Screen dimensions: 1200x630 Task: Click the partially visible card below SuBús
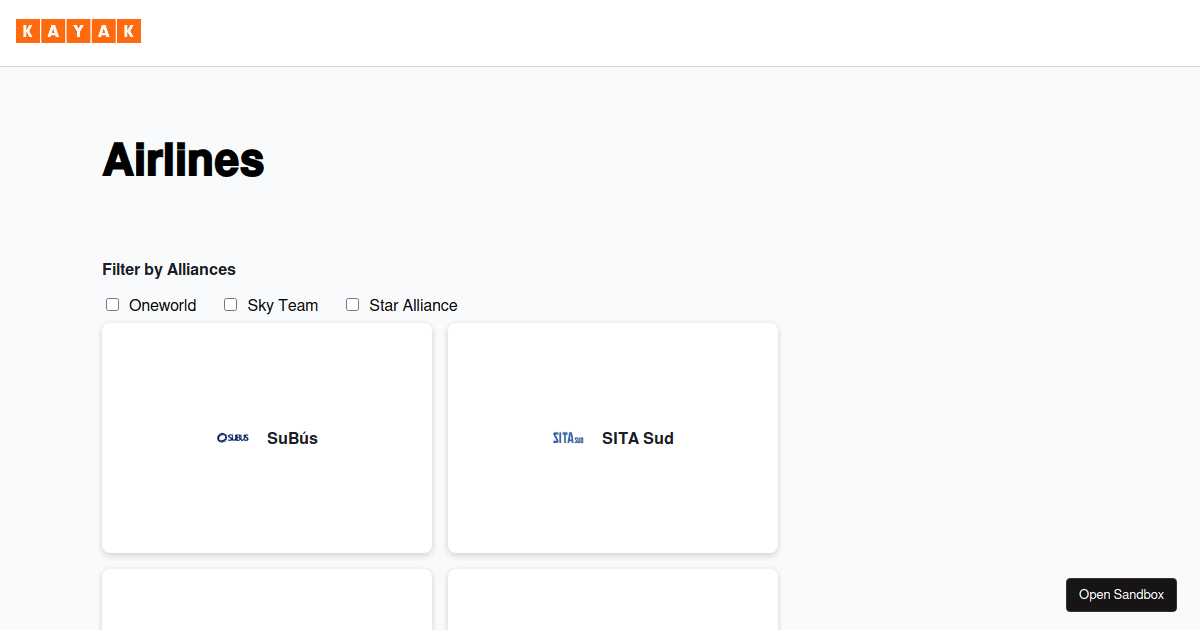click(x=266, y=600)
